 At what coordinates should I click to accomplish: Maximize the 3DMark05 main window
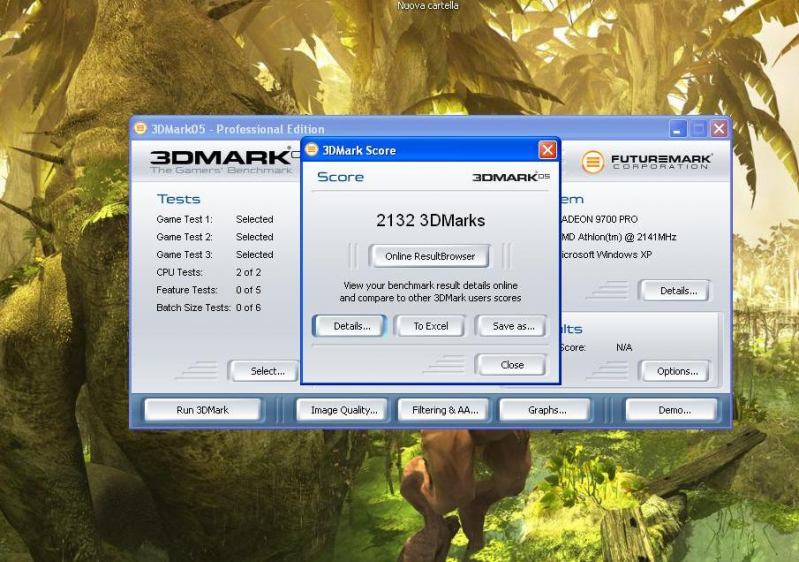pos(698,129)
